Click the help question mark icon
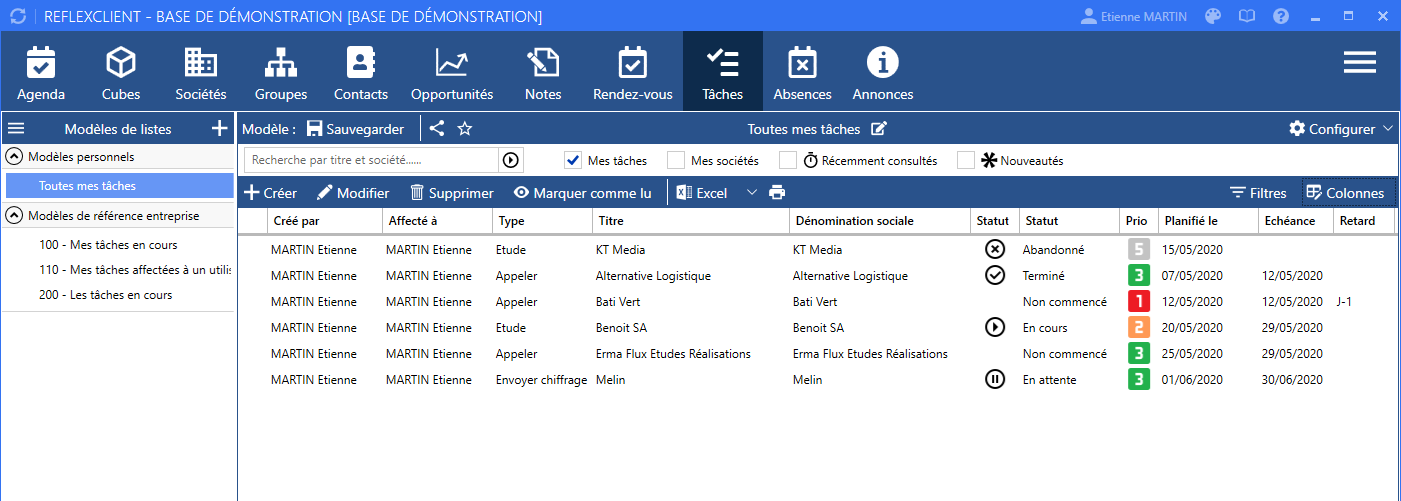 (x=1280, y=16)
